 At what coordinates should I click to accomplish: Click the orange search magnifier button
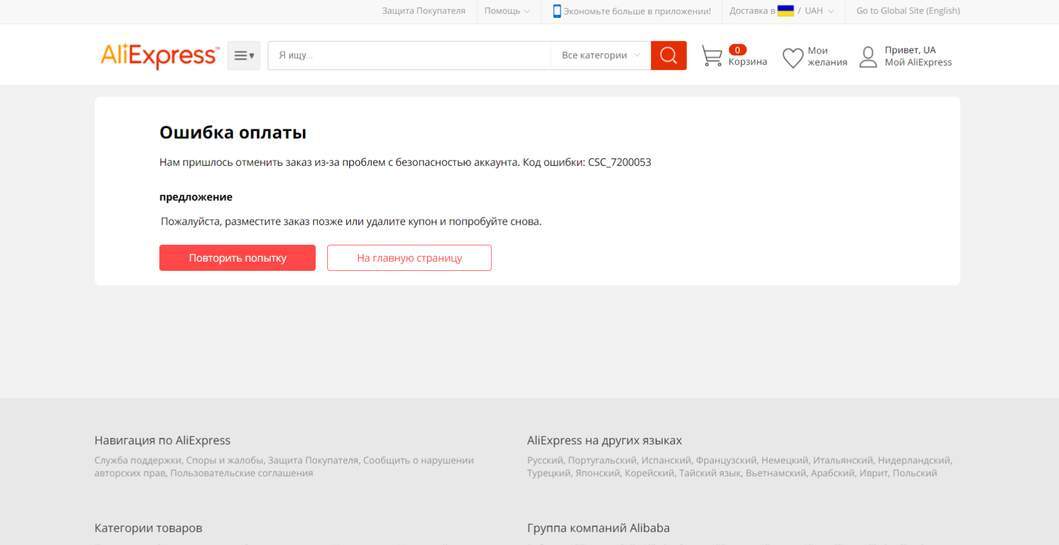(x=668, y=56)
